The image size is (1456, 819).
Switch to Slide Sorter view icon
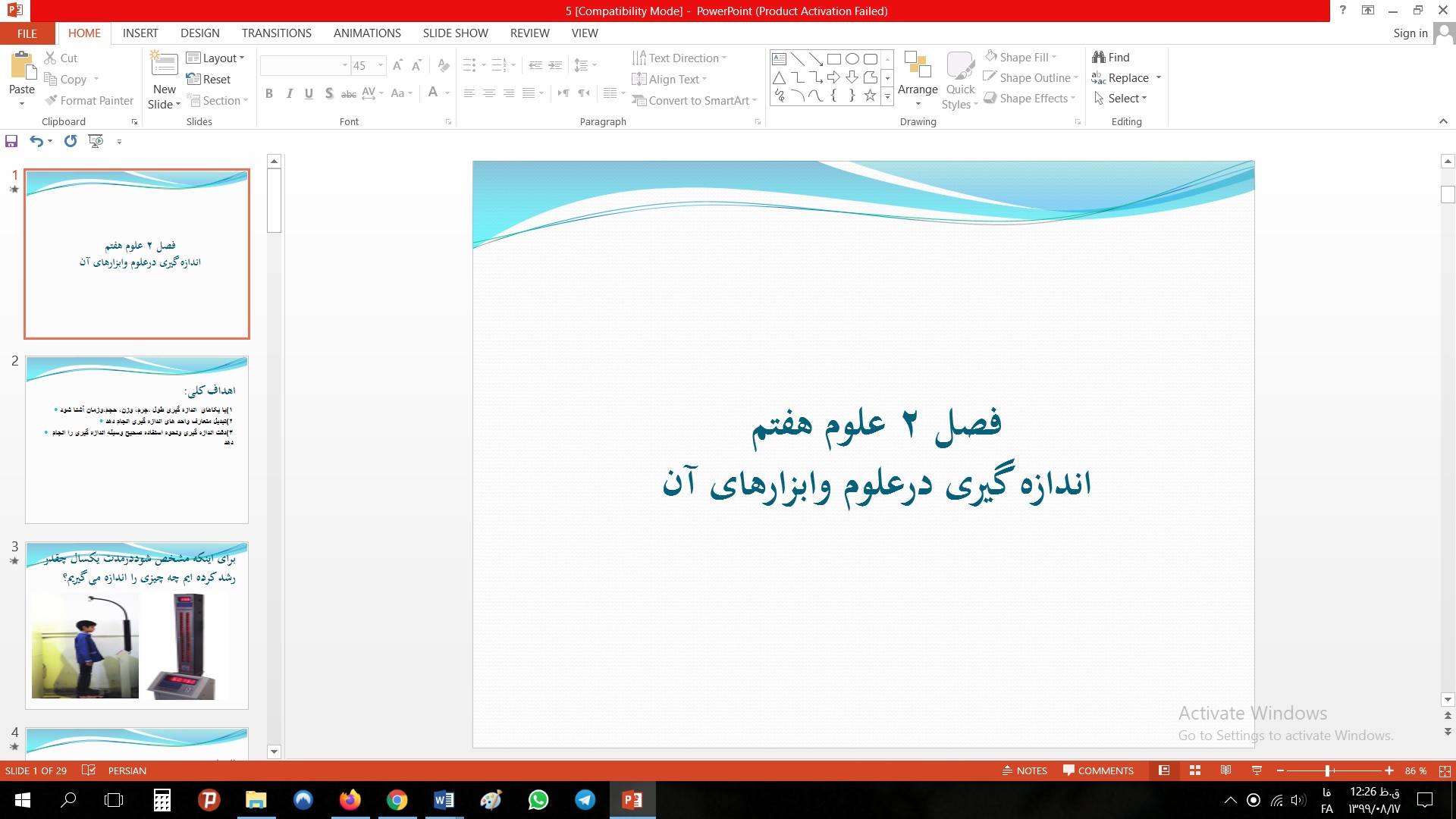coord(1195,770)
